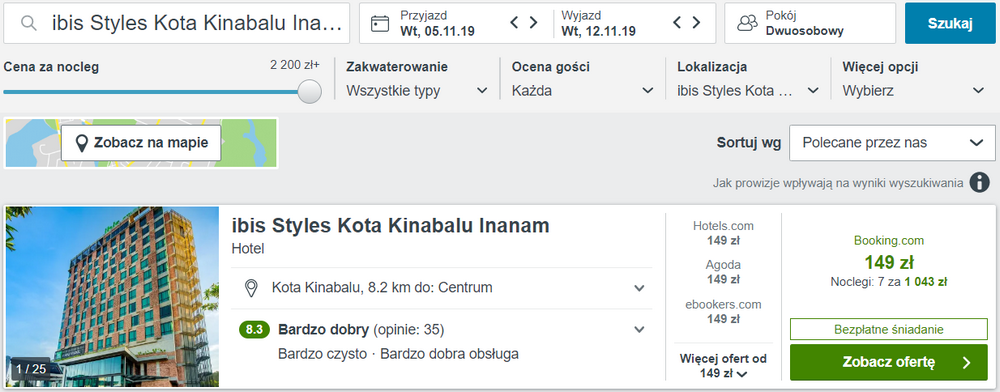Click the guests room type icon

point(747,24)
